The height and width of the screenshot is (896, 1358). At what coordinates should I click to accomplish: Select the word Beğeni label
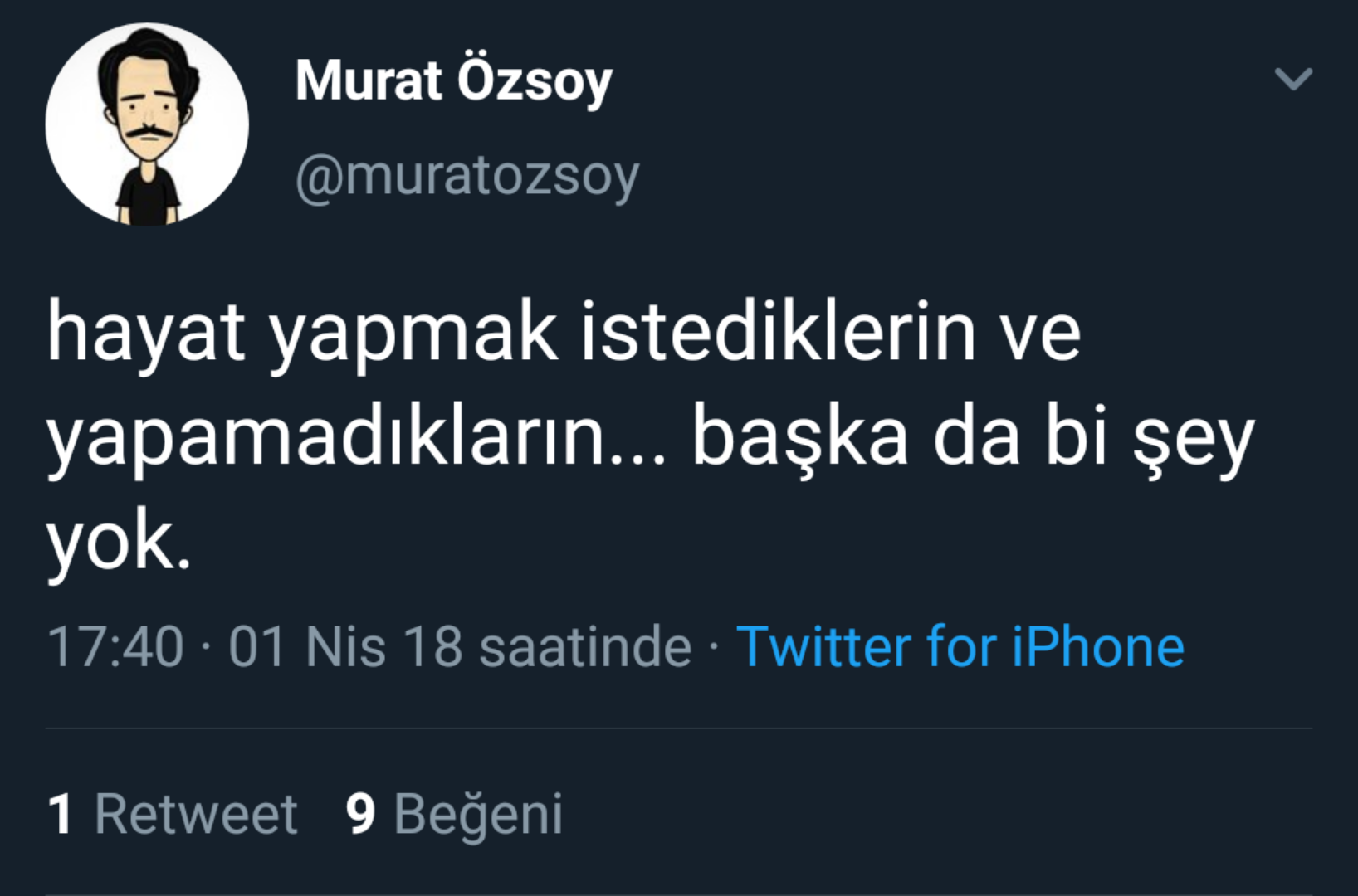point(478,814)
